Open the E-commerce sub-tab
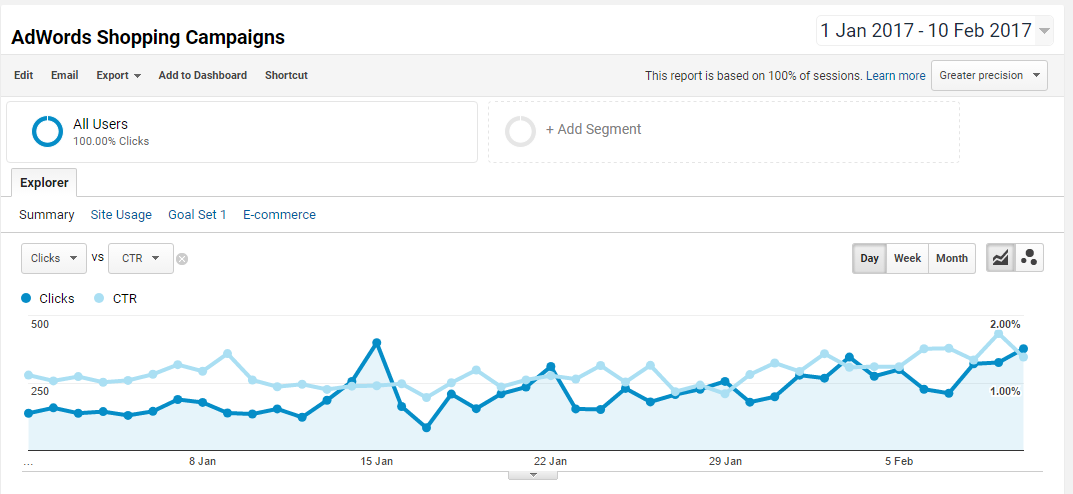This screenshot has width=1073, height=494. (x=279, y=215)
